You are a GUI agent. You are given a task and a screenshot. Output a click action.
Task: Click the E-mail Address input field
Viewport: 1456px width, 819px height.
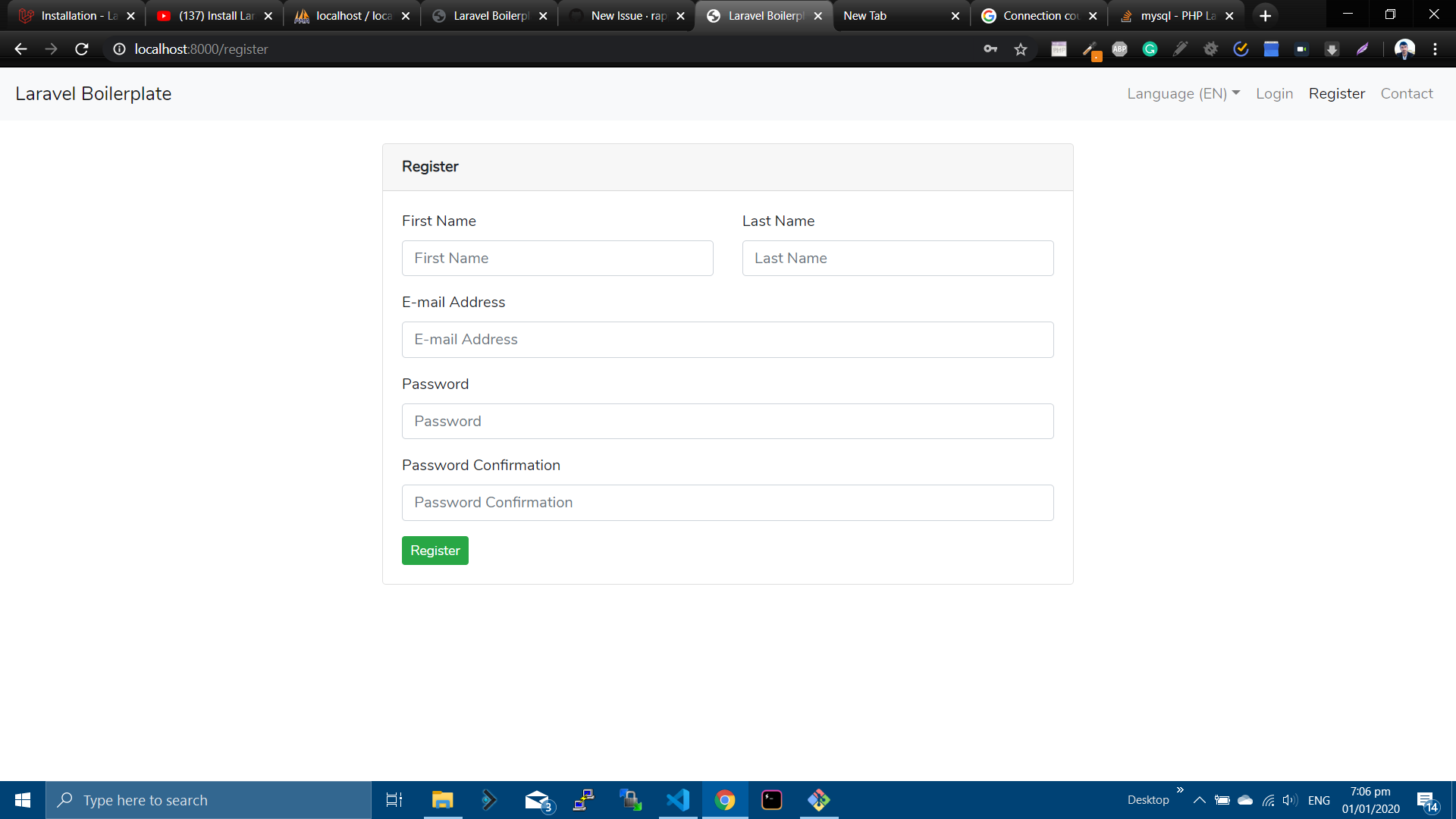coord(727,339)
